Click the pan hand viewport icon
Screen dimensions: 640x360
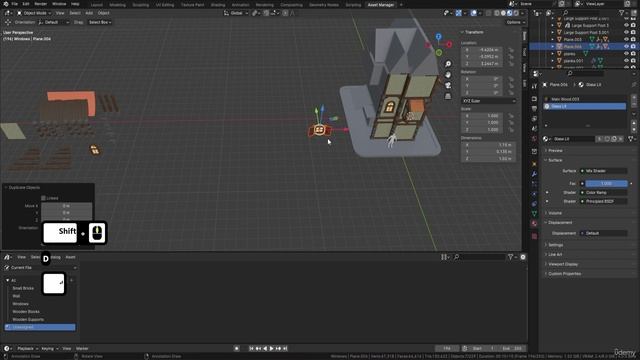[x=448, y=75]
